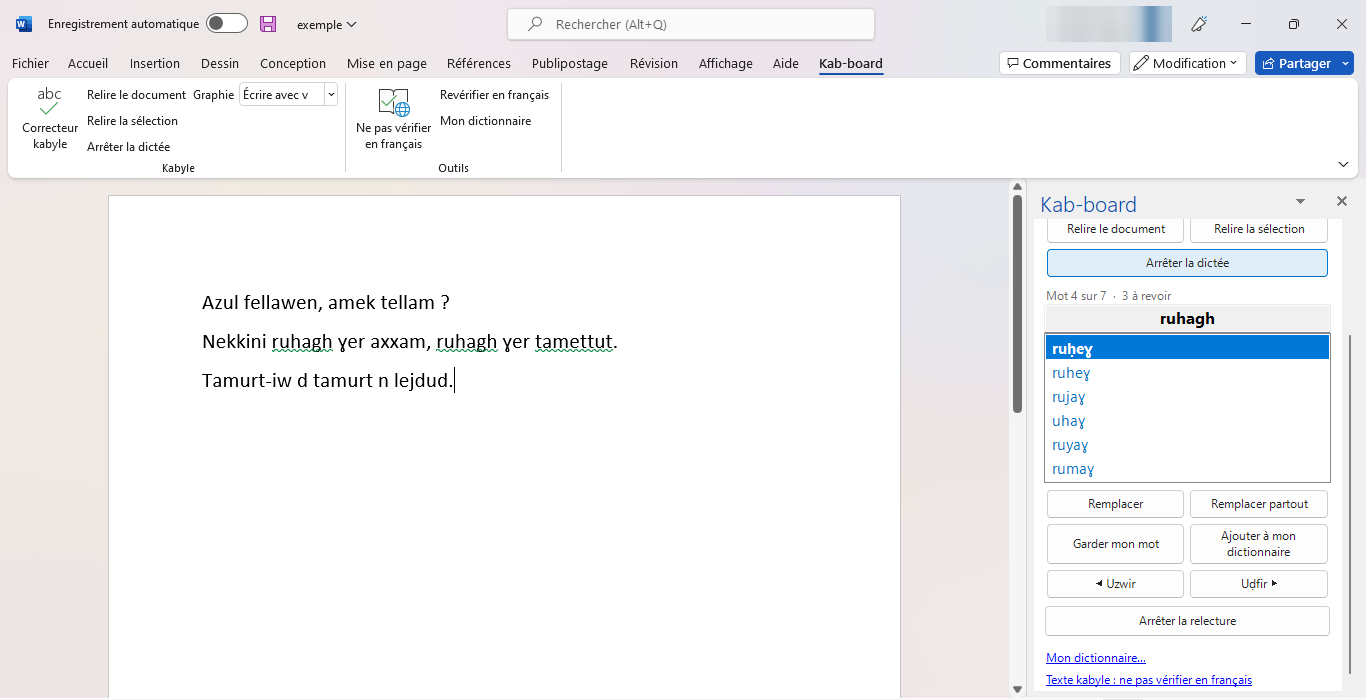The image size is (1366, 700).
Task: Select suggestion rumaɣ in list
Action: (1187, 469)
